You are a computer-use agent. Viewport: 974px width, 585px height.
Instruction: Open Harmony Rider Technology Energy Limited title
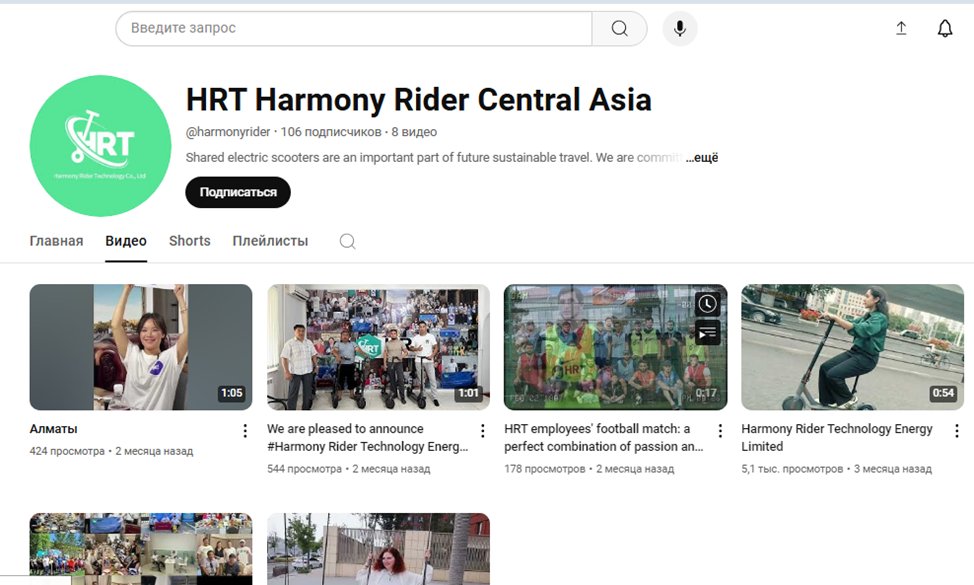point(837,438)
